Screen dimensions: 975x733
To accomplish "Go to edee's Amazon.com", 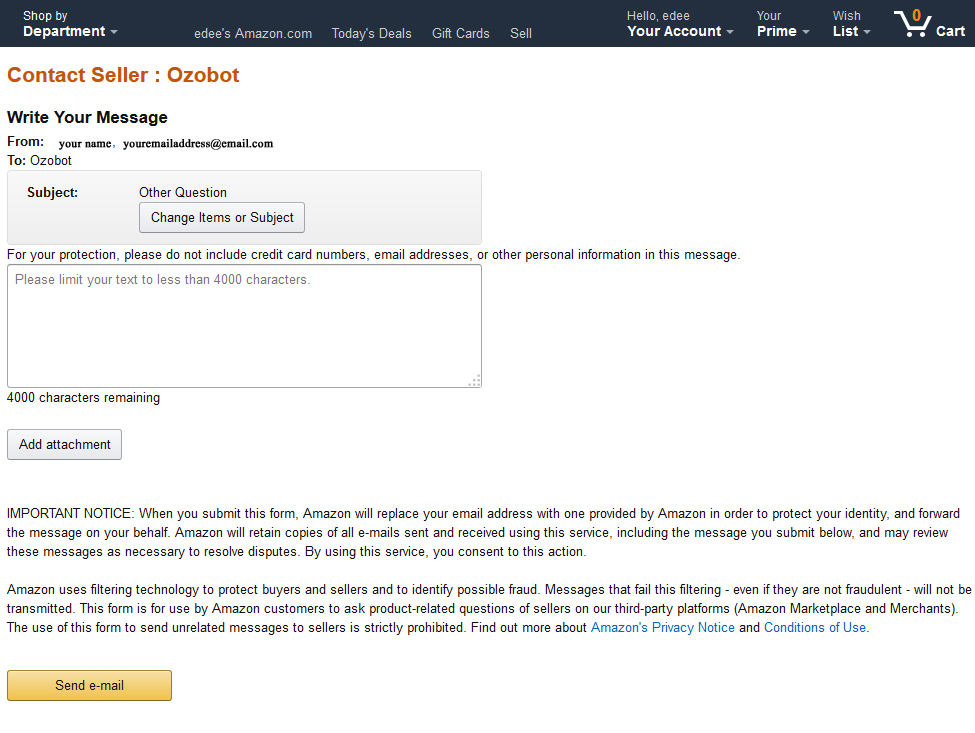I will pyautogui.click(x=253, y=34).
